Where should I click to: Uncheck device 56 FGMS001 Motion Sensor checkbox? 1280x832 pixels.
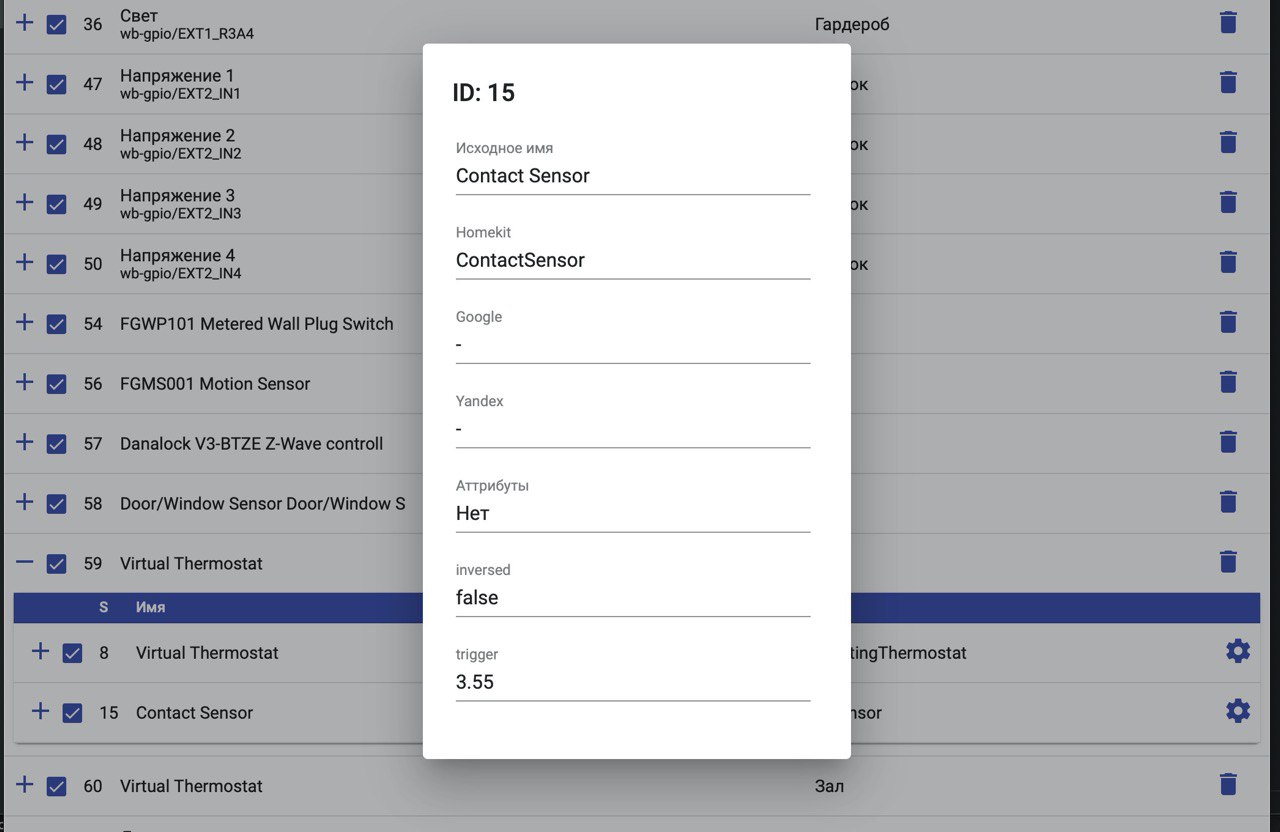tap(57, 384)
